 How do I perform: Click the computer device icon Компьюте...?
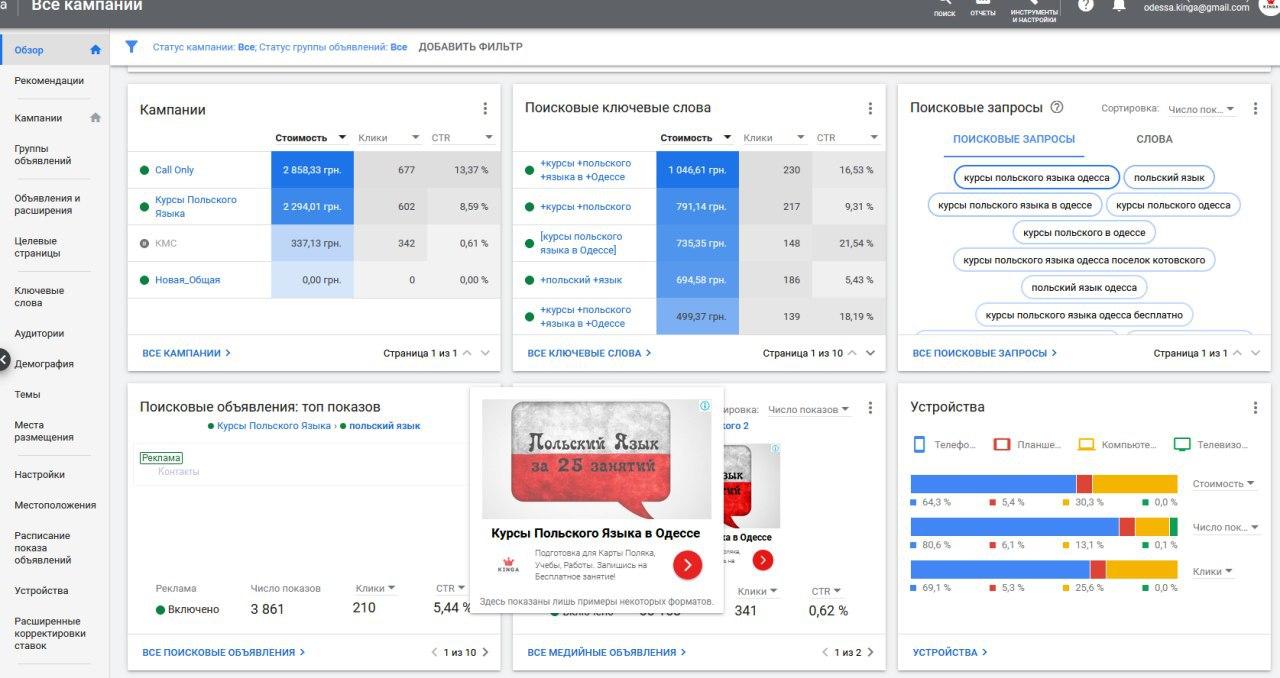1086,444
